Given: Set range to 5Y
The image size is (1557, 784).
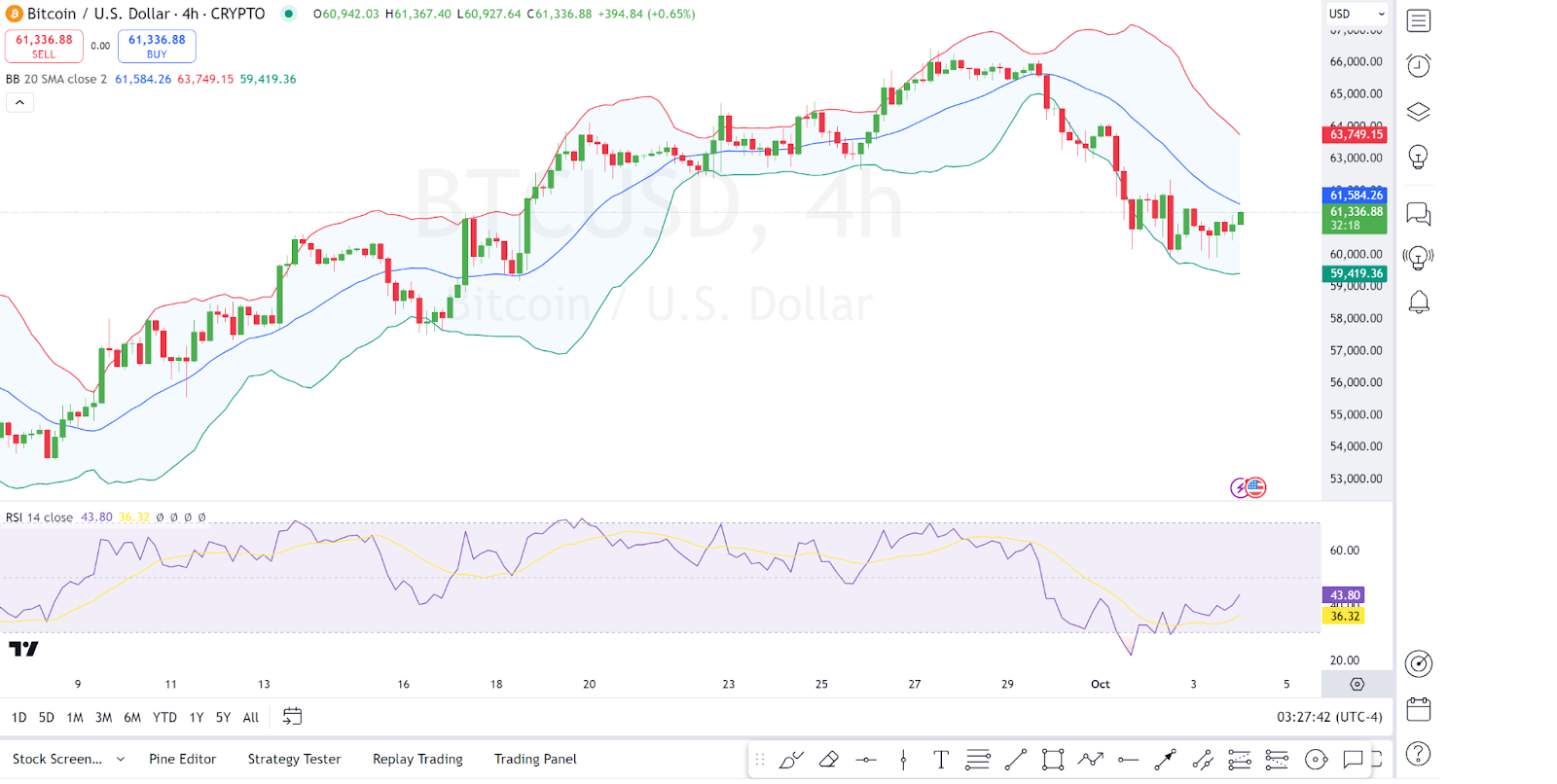Looking at the screenshot, I should click(223, 718).
